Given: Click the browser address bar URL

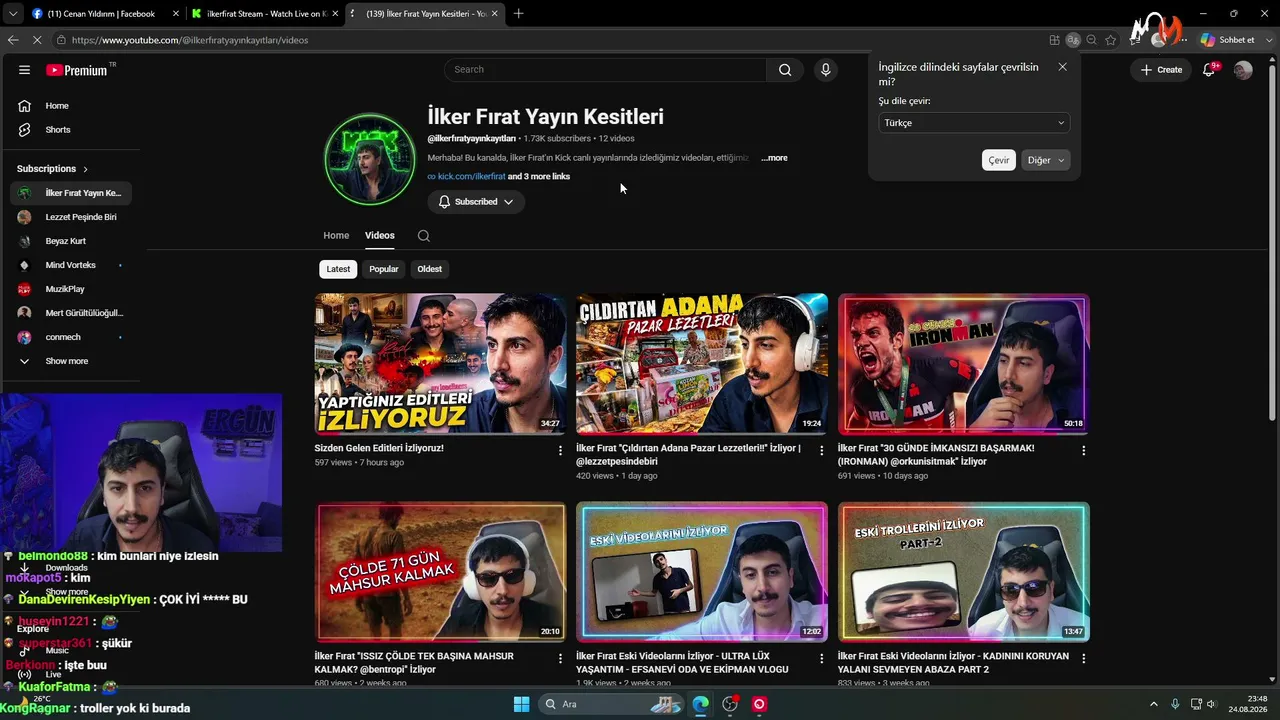Looking at the screenshot, I should (190, 40).
